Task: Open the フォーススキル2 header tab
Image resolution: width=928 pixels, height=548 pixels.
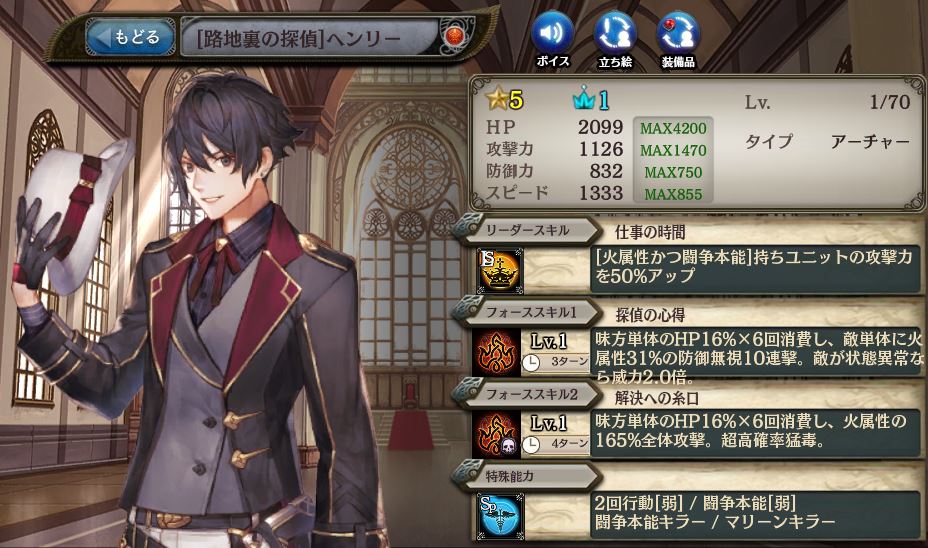Action: pyautogui.click(x=530, y=394)
